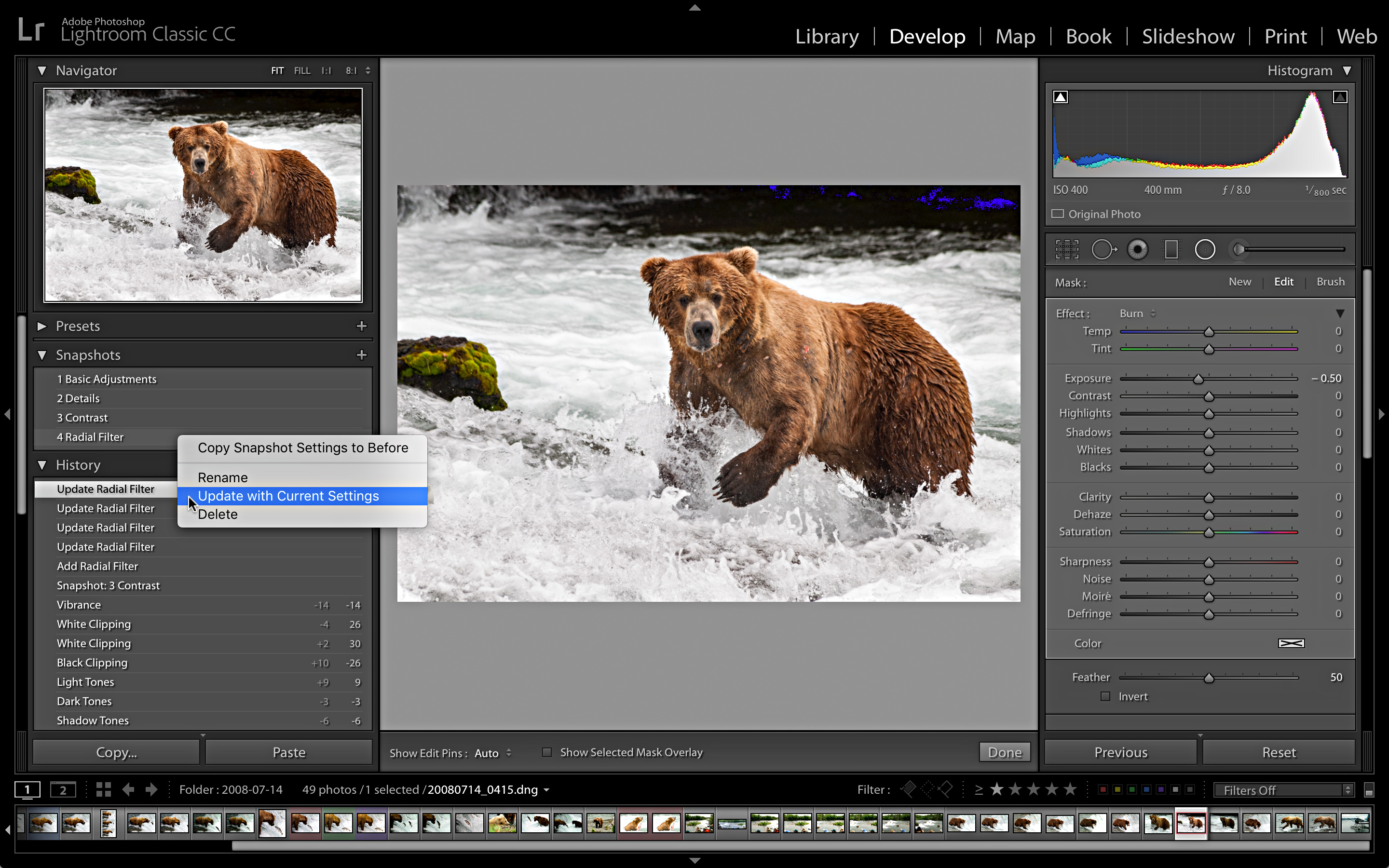Viewport: 1389px width, 868px height.
Task: Activate the Red Eye Correction tool
Action: 1138,248
